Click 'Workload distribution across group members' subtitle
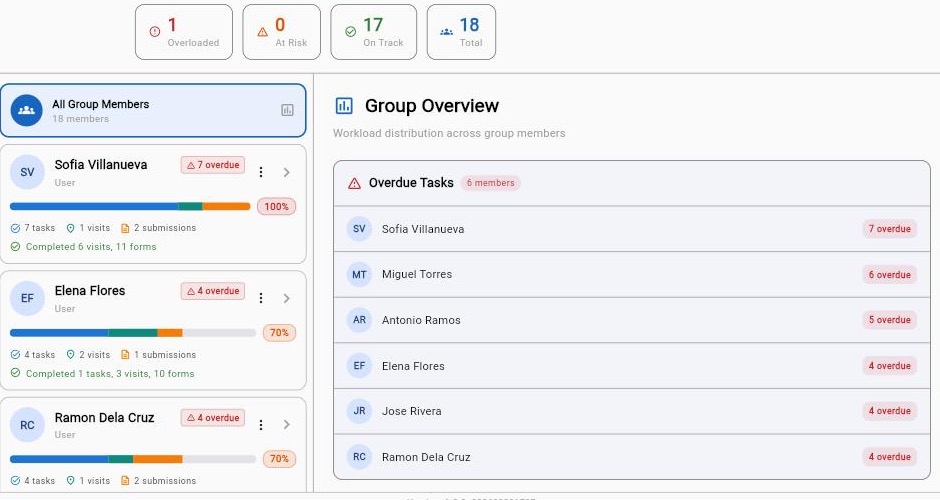940x500 pixels. click(x=449, y=133)
